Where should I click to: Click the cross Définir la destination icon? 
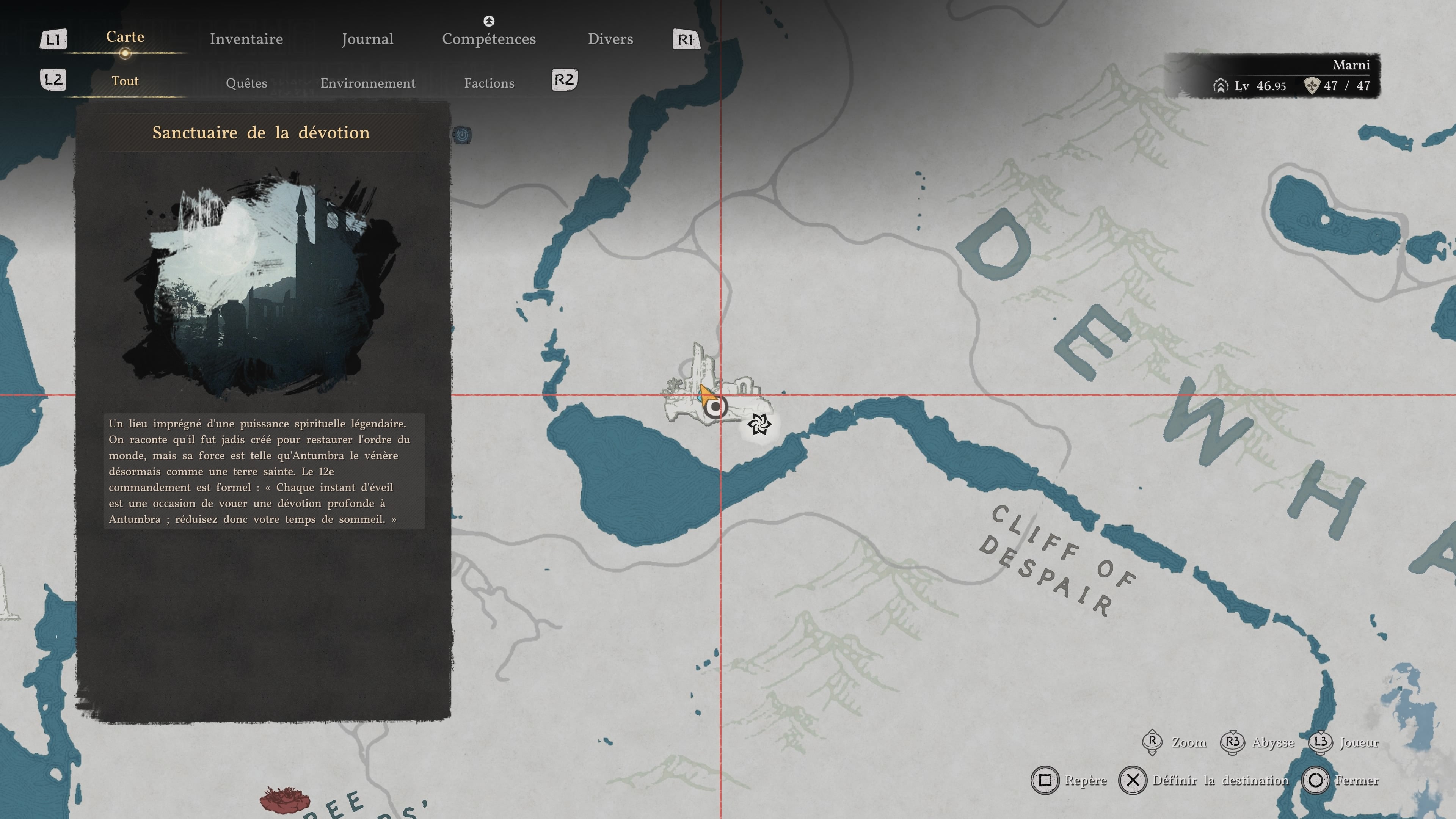tap(1133, 781)
